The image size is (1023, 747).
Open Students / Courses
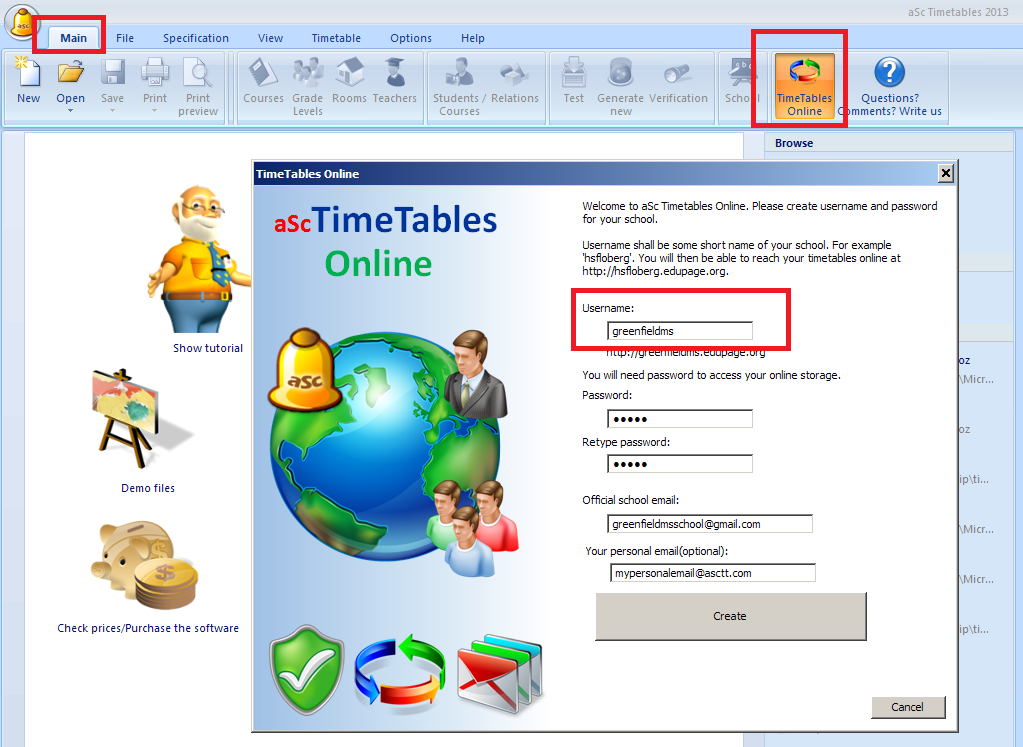[x=459, y=87]
